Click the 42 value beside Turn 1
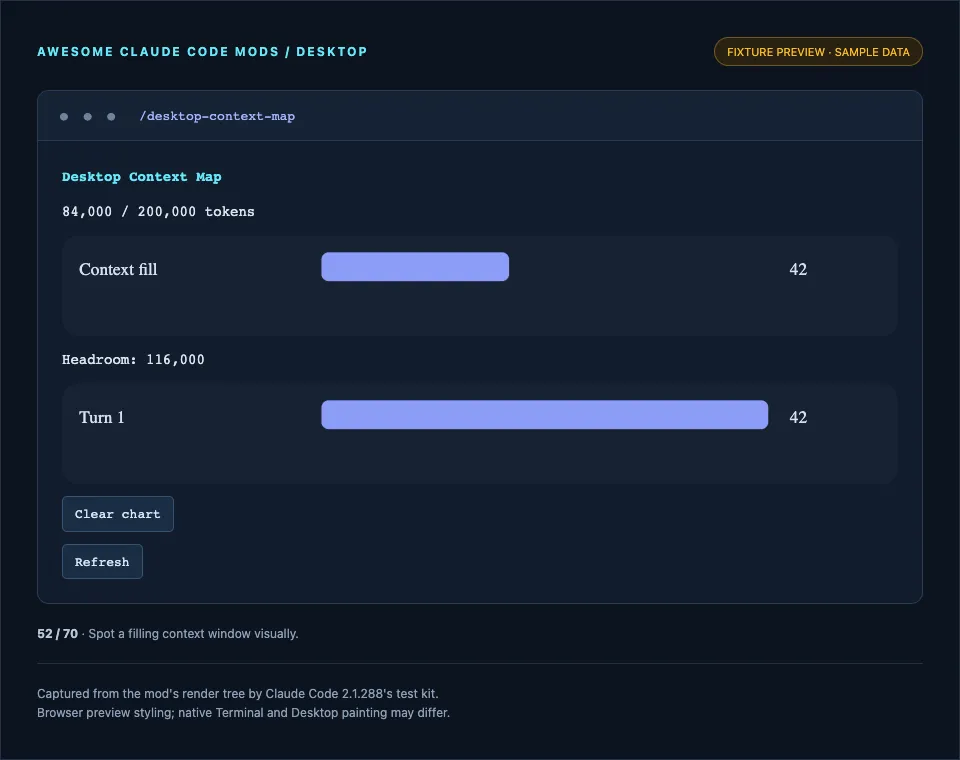This screenshot has width=960, height=760. click(x=798, y=418)
